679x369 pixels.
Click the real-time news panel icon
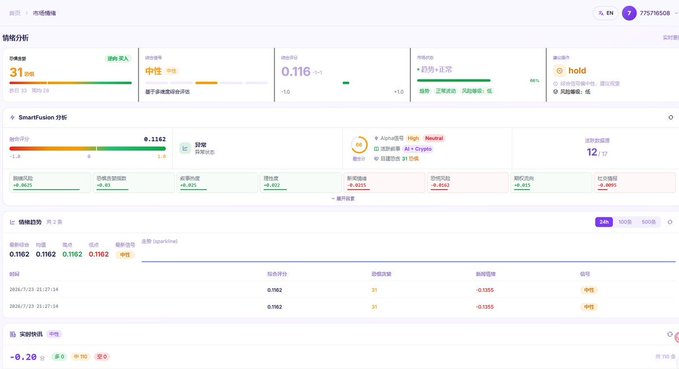pyautogui.click(x=13, y=334)
